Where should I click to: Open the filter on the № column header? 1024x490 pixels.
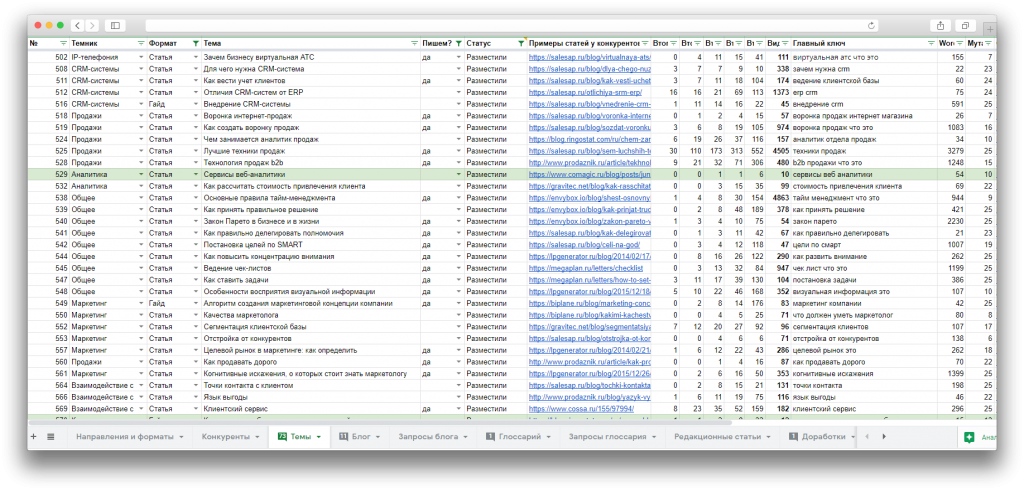click(63, 43)
